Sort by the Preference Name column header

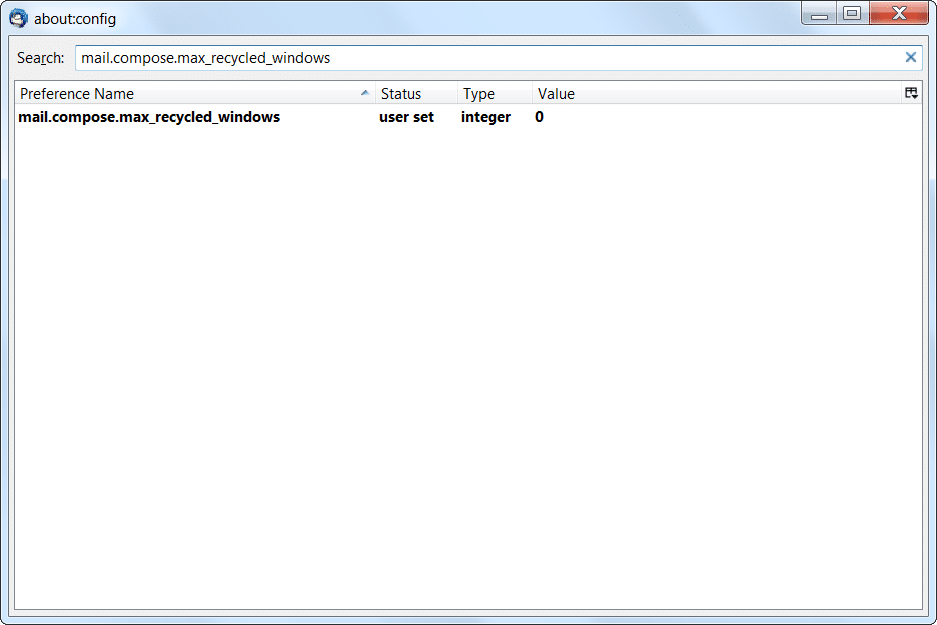180,94
